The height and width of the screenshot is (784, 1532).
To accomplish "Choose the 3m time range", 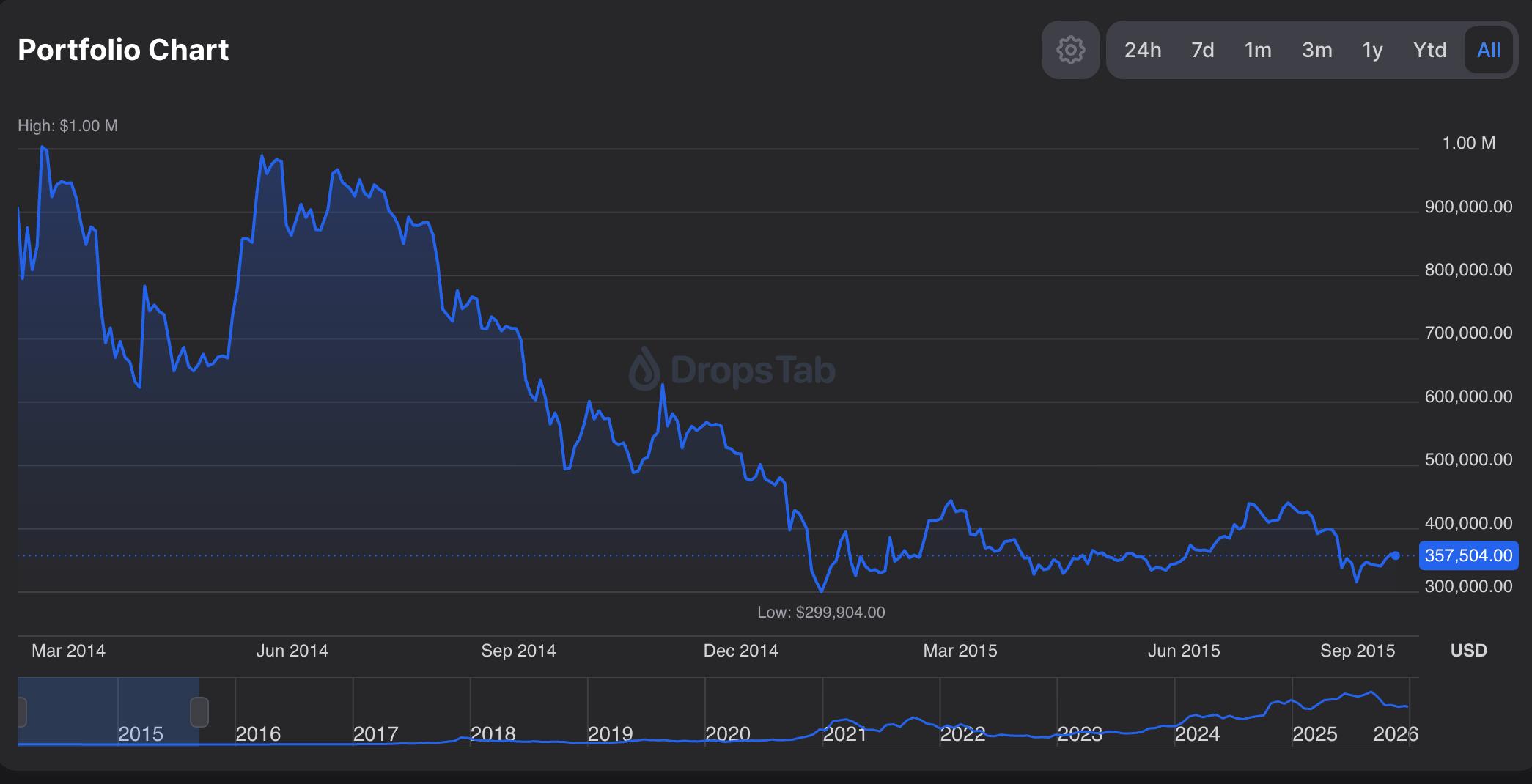I will coord(1316,50).
